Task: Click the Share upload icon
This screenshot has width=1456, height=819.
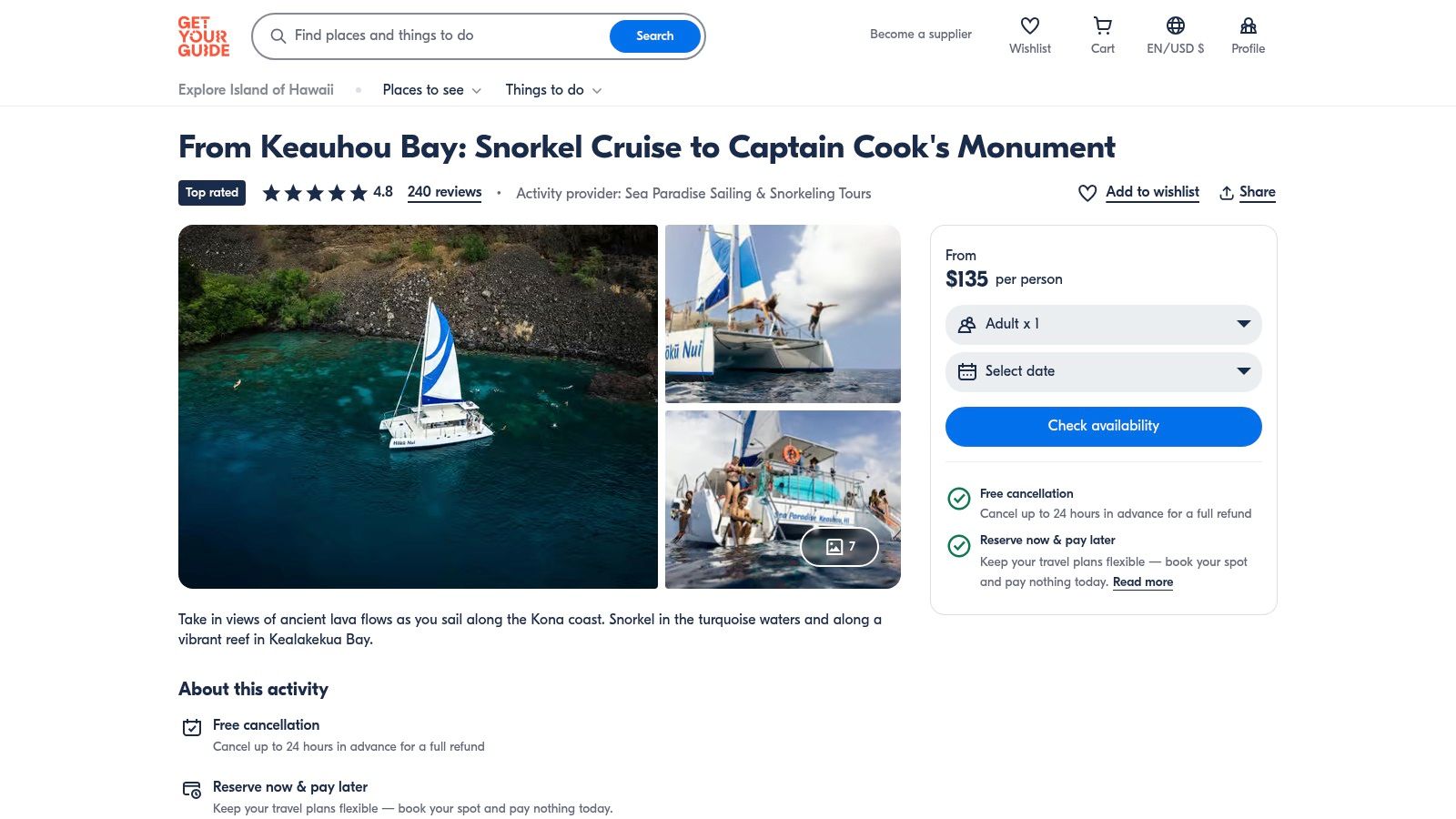Action: 1227,193
